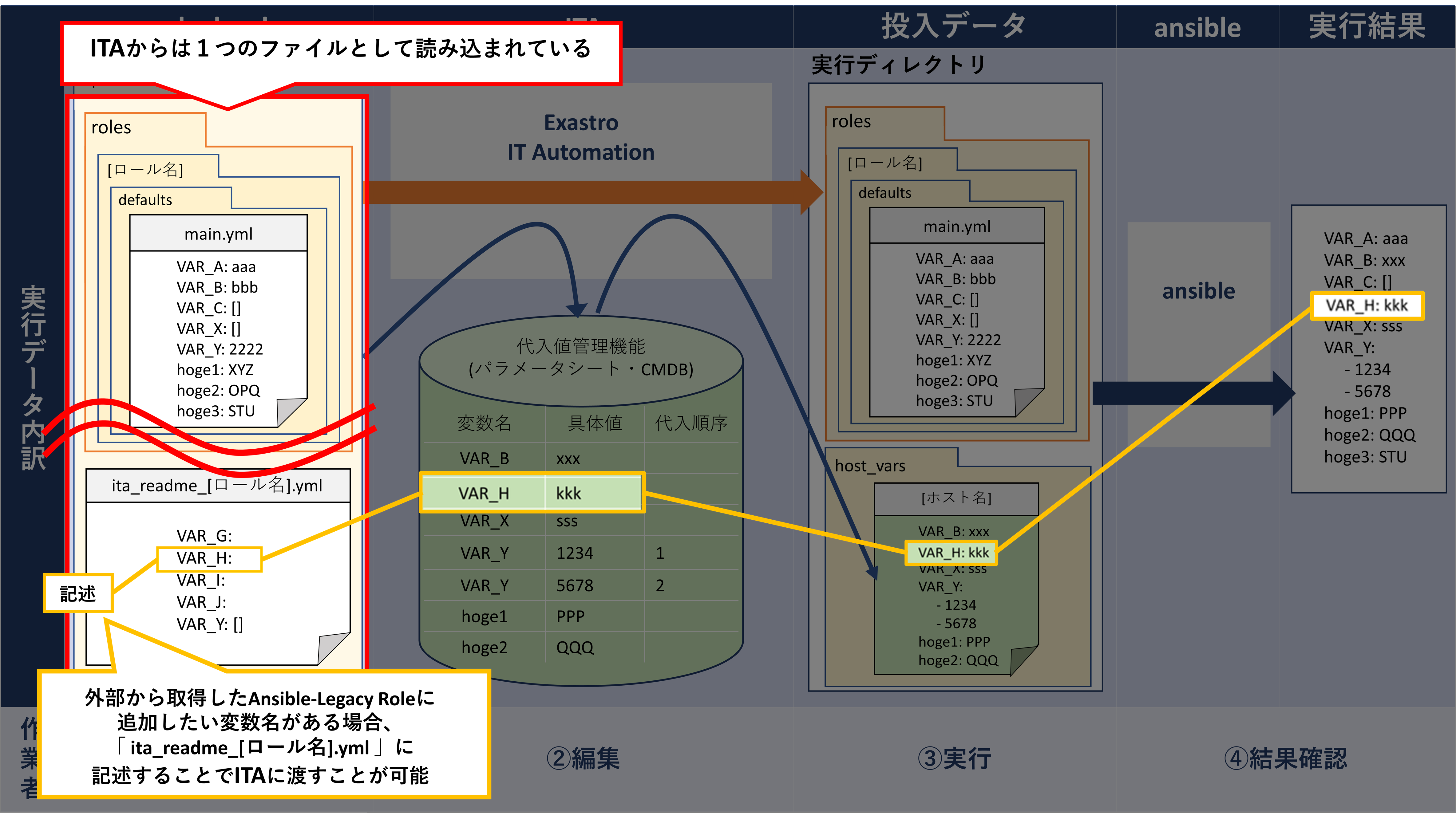
Task: Select the 5678 value cell in the CMDB table
Action: (x=575, y=585)
